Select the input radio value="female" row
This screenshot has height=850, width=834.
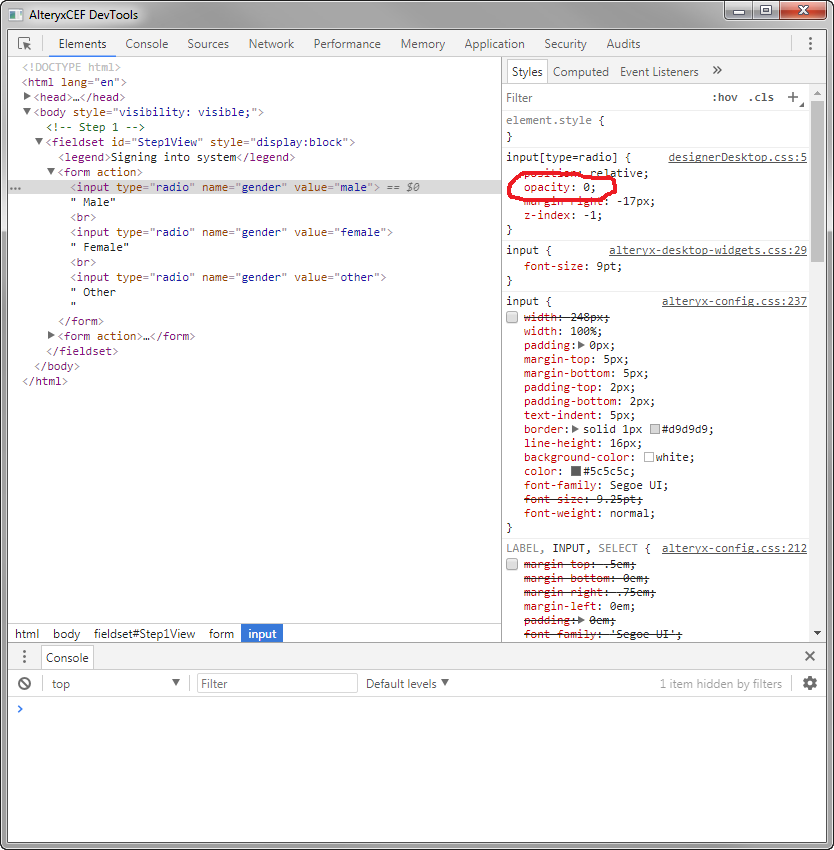click(x=231, y=232)
